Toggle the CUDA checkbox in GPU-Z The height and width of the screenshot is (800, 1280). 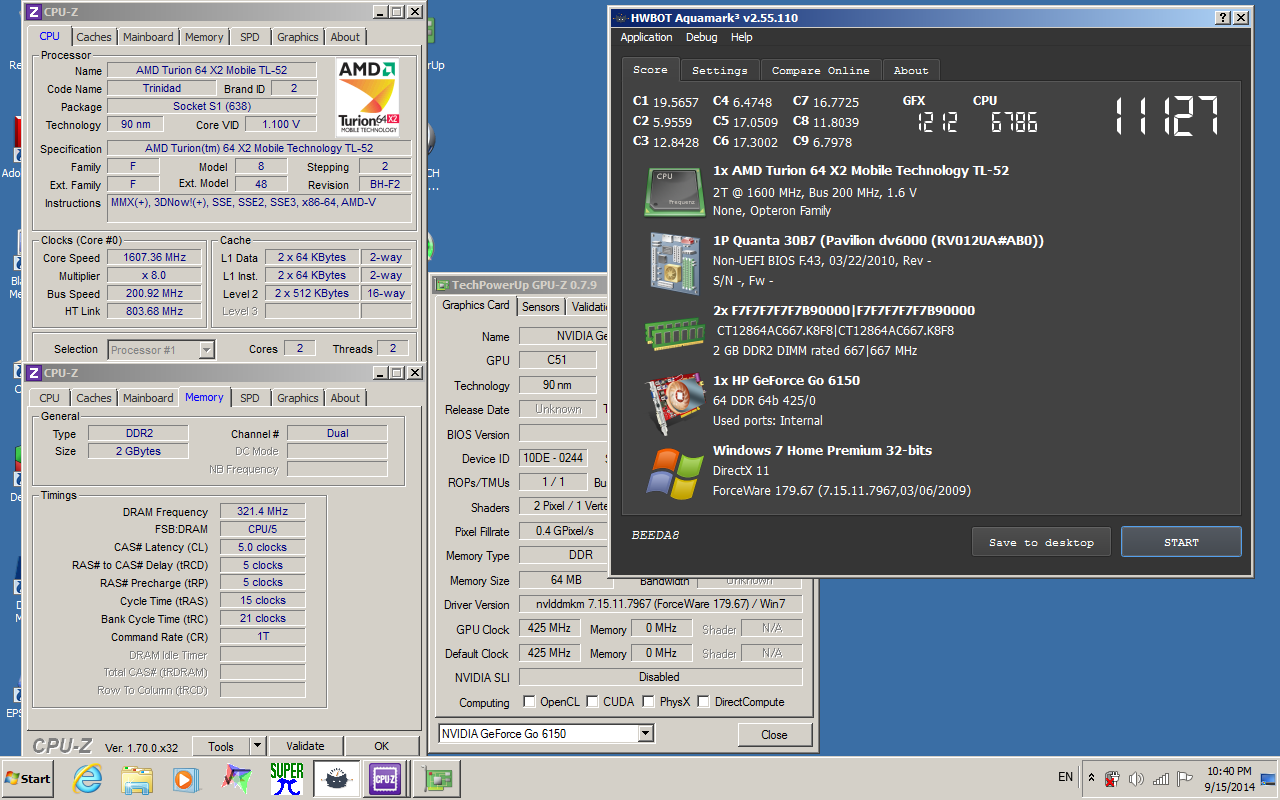pos(592,702)
